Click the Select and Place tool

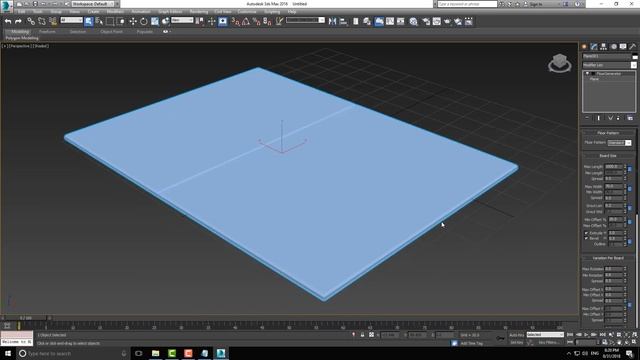coord(166,21)
